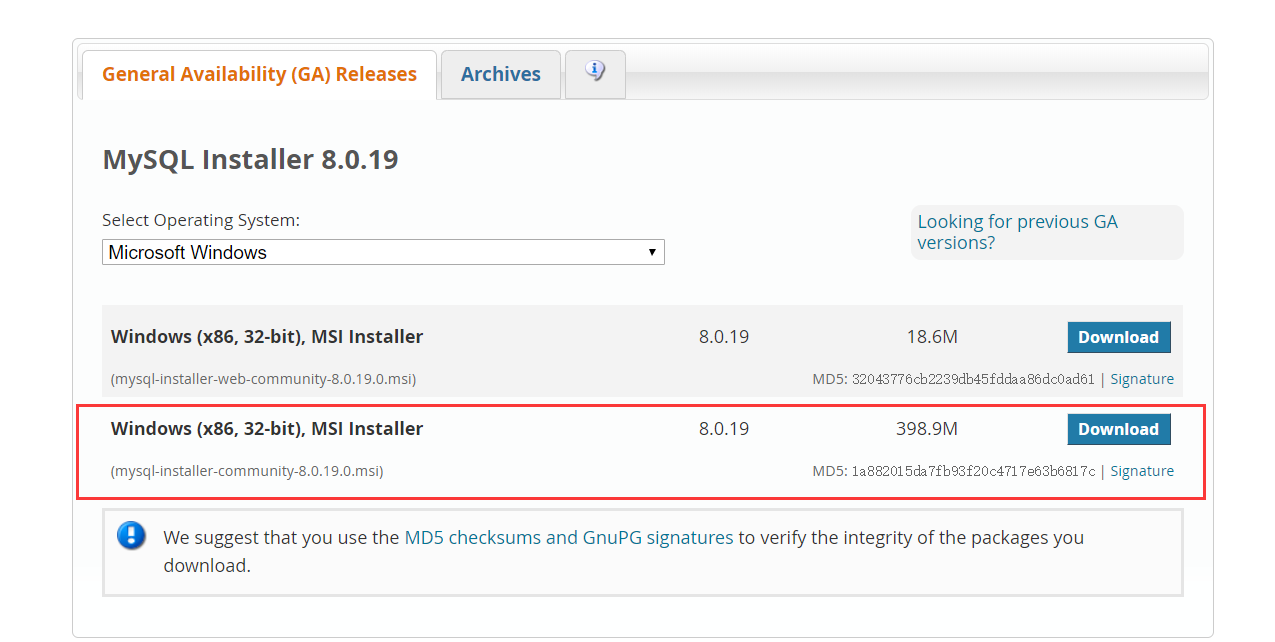
Task: Click the mysql-installer-web-community-8.0.19.0.msi filename
Action: tap(263, 379)
